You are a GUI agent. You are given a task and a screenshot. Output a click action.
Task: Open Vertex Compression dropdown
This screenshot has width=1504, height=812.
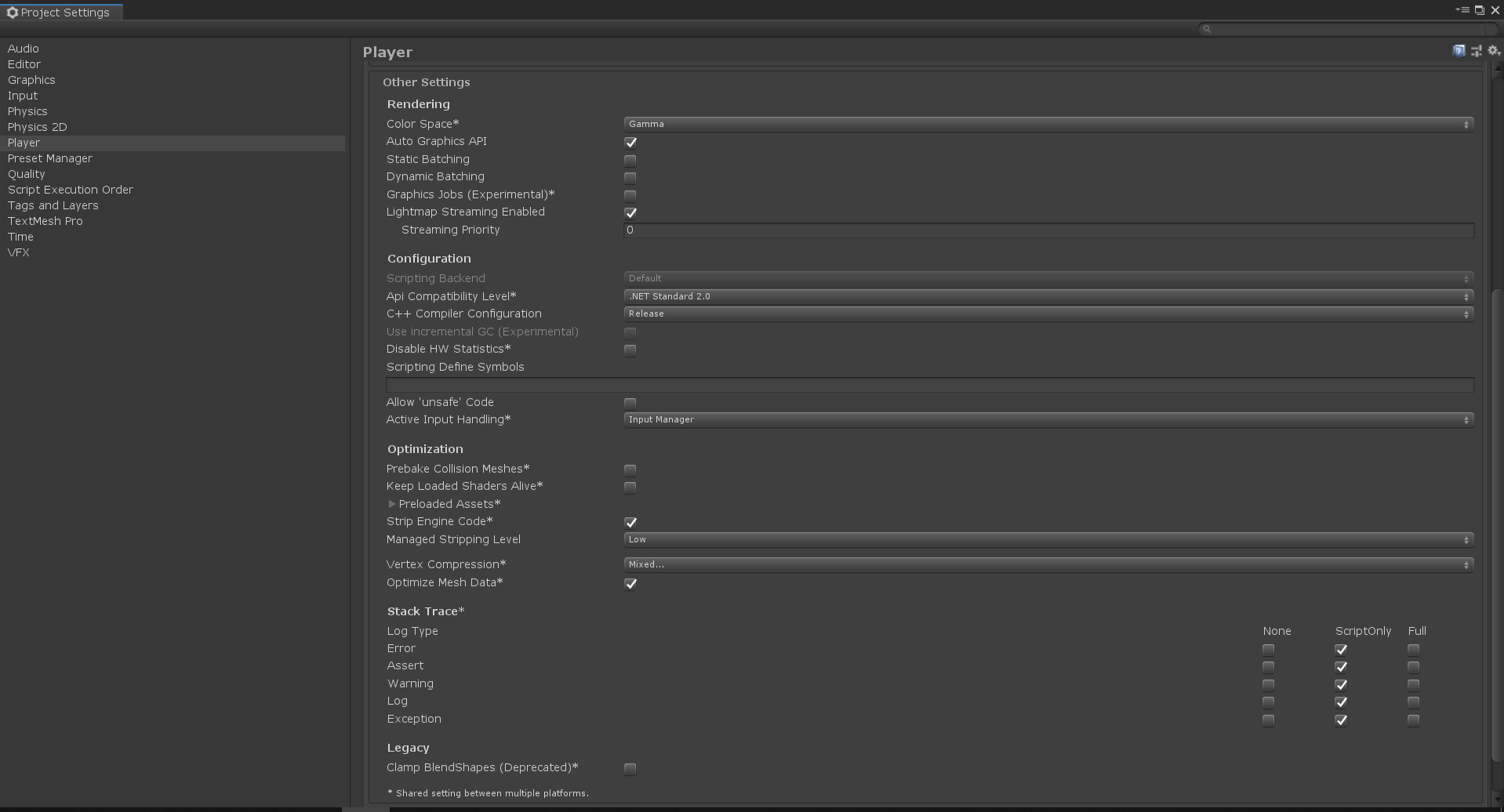1048,564
